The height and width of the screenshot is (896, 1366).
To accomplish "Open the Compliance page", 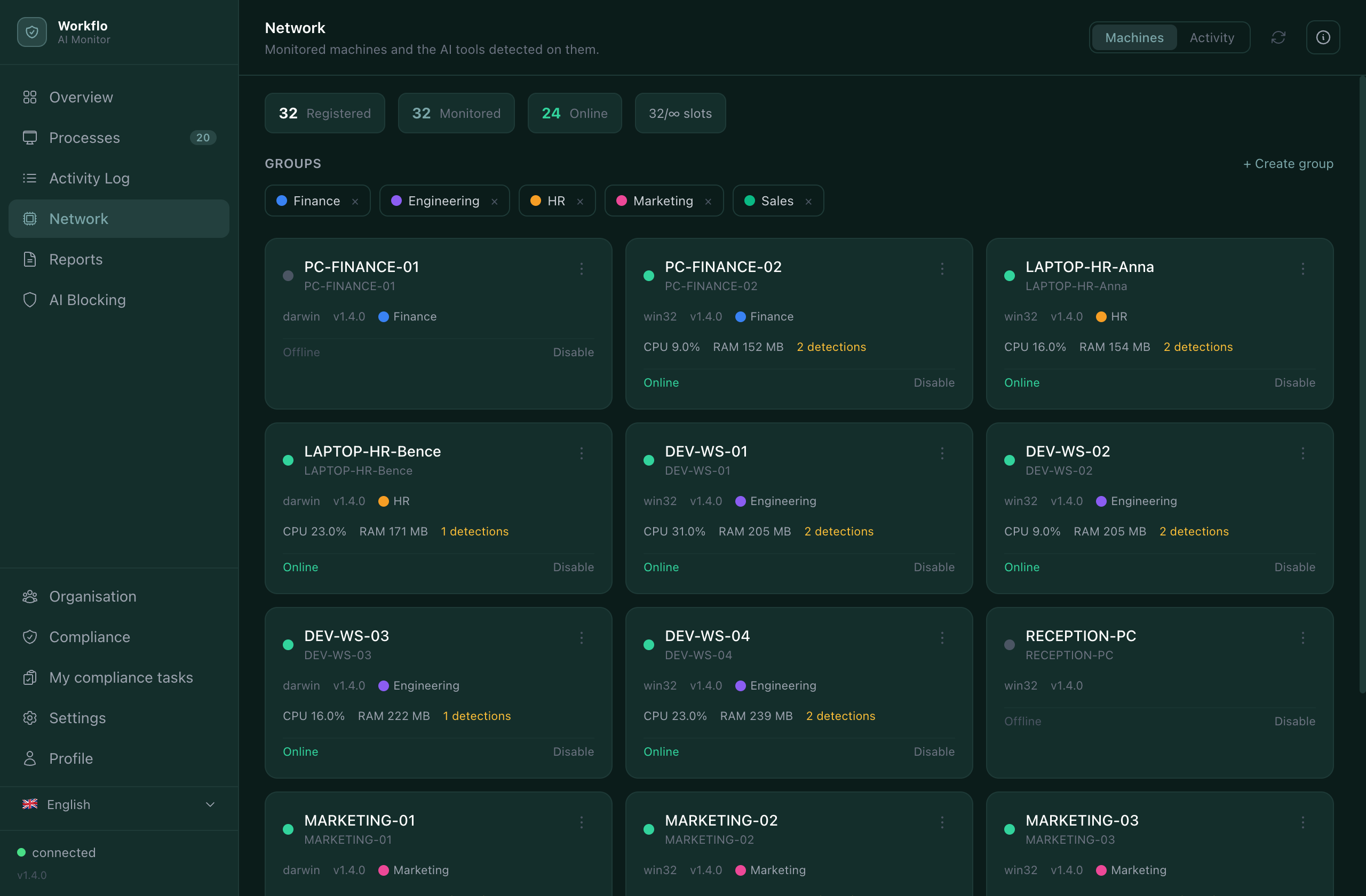I will click(119, 637).
